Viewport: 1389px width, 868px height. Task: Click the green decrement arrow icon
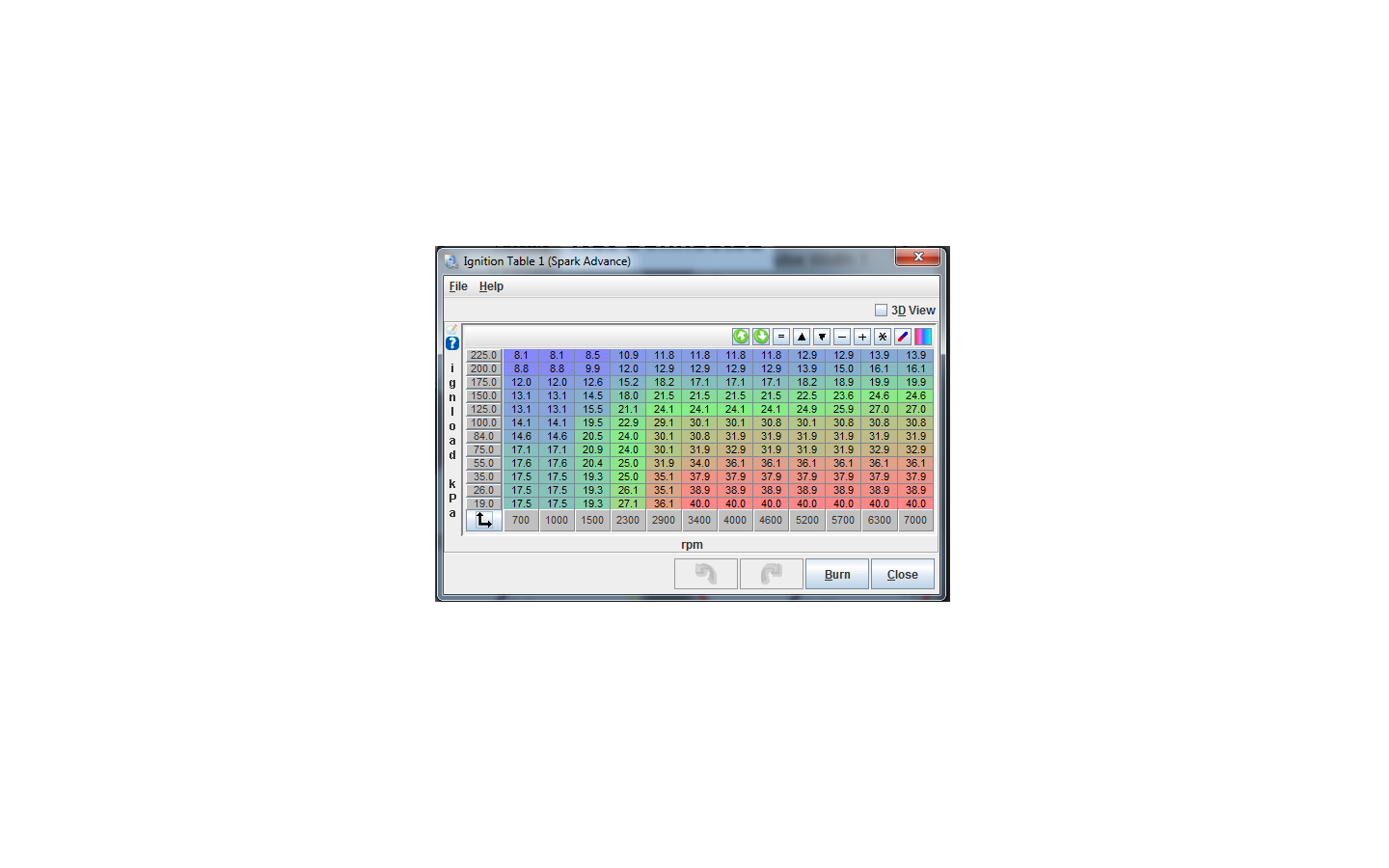761,337
